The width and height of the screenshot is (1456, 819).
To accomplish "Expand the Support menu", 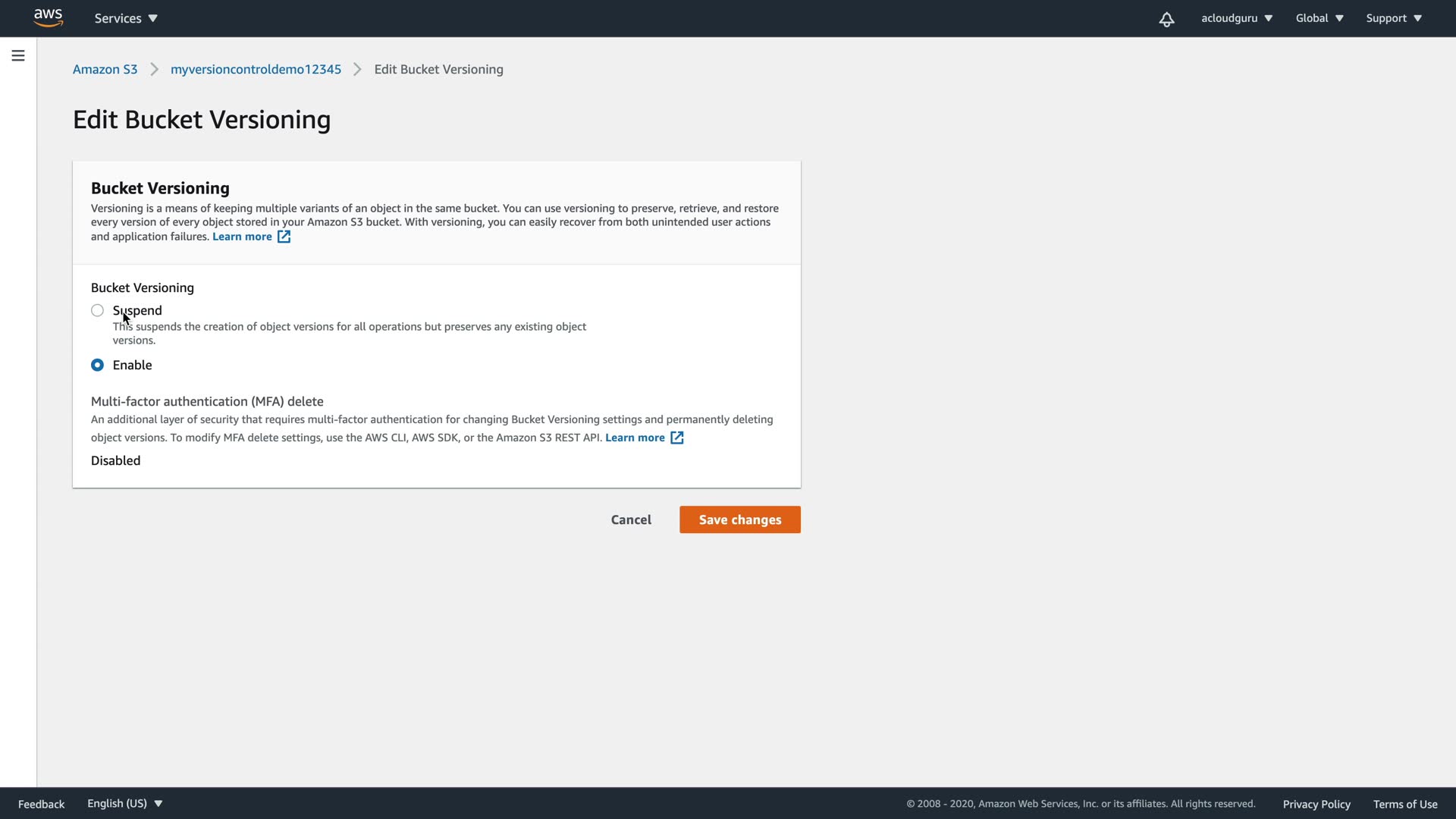I will point(1393,18).
